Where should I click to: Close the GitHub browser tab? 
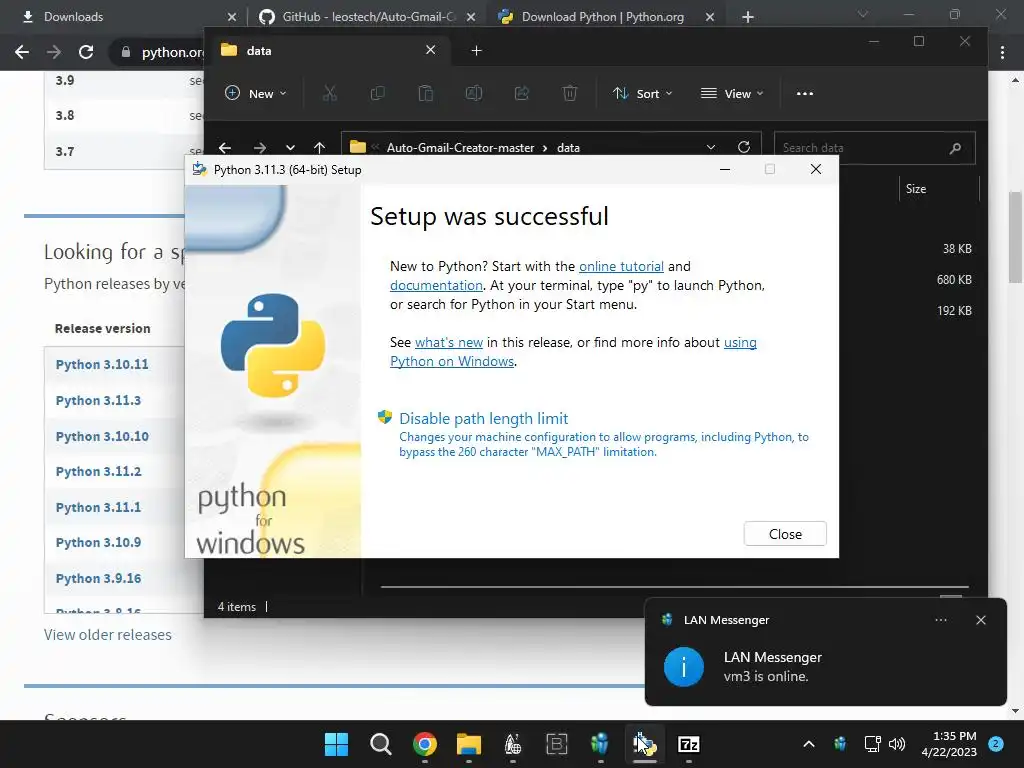pyautogui.click(x=471, y=17)
